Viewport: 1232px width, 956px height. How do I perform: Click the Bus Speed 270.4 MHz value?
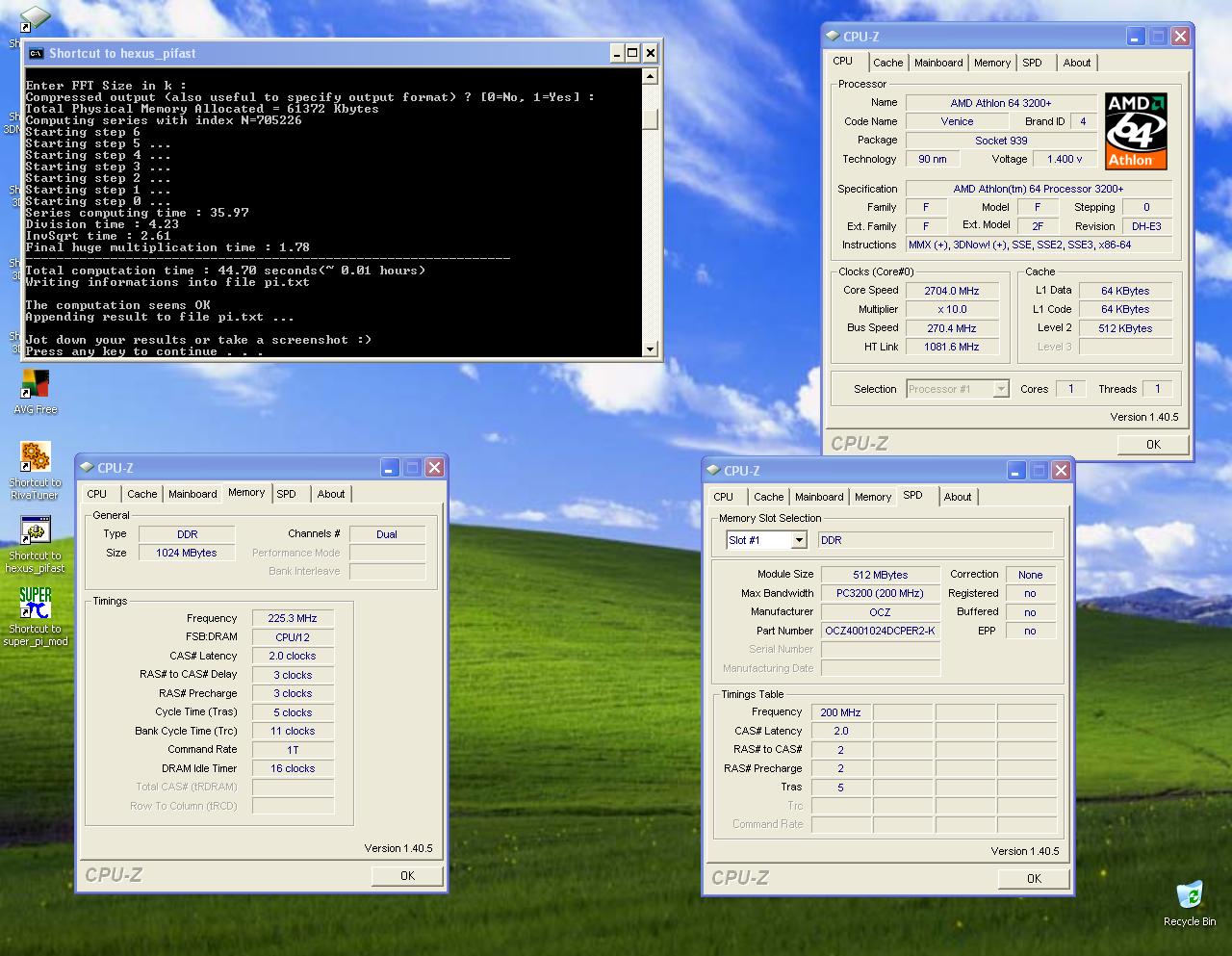(x=951, y=328)
